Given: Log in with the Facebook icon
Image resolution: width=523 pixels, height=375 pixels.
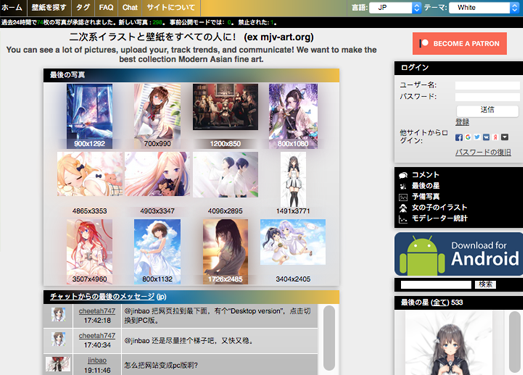Looking at the screenshot, I should point(459,137).
